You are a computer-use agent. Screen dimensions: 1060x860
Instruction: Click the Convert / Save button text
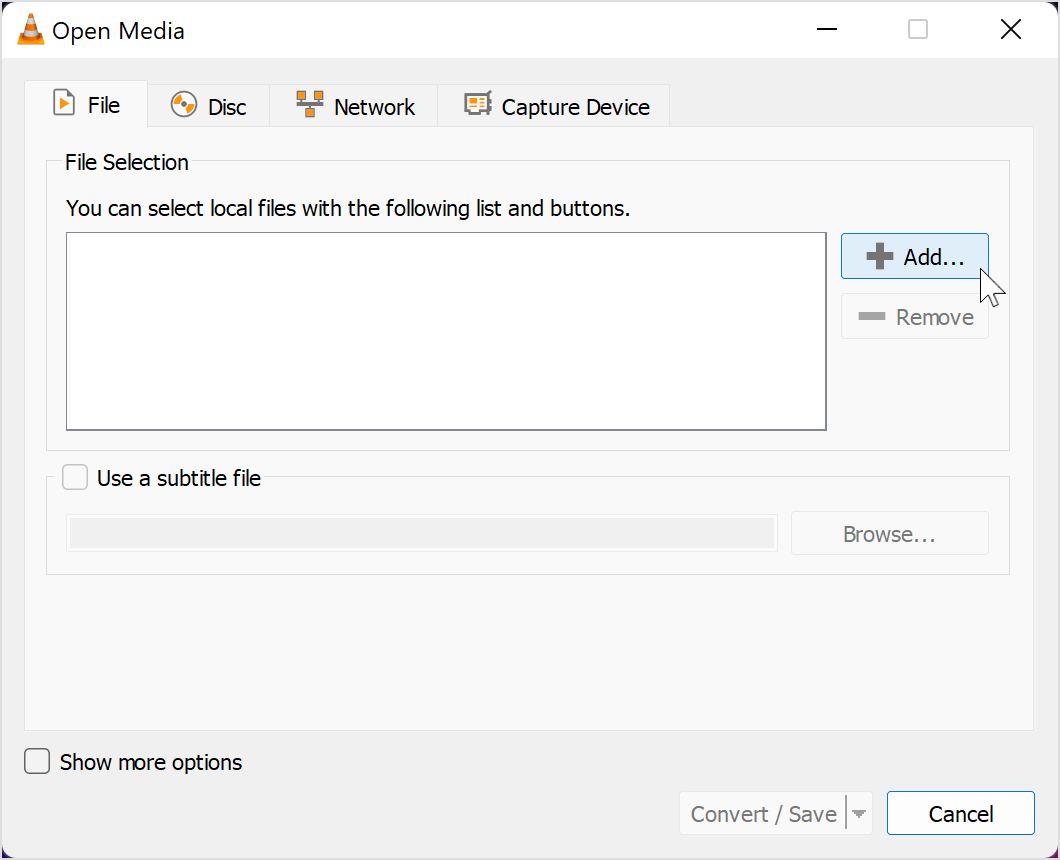click(x=764, y=814)
